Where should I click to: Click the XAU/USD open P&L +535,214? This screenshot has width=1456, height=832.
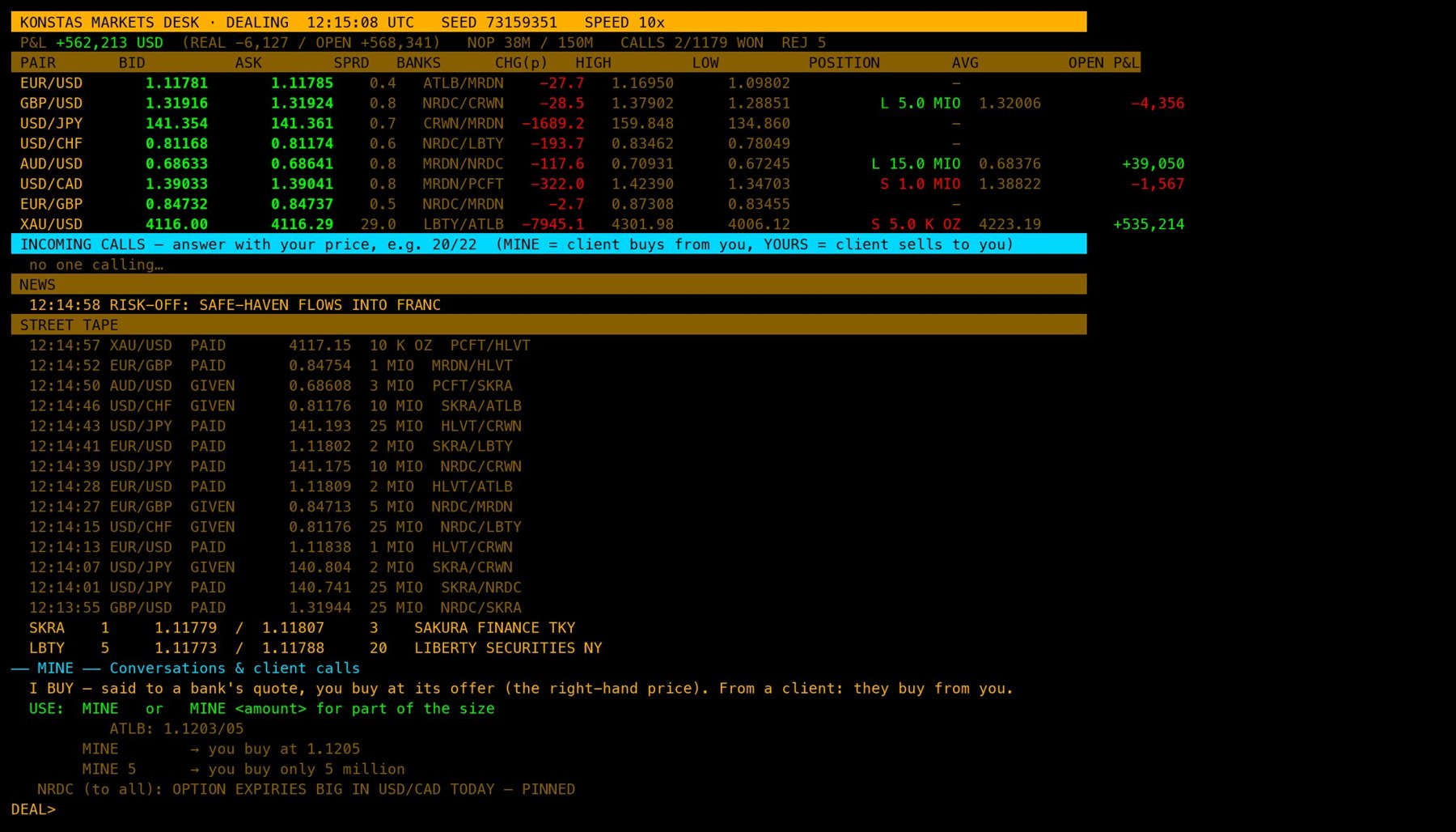pyautogui.click(x=1149, y=224)
